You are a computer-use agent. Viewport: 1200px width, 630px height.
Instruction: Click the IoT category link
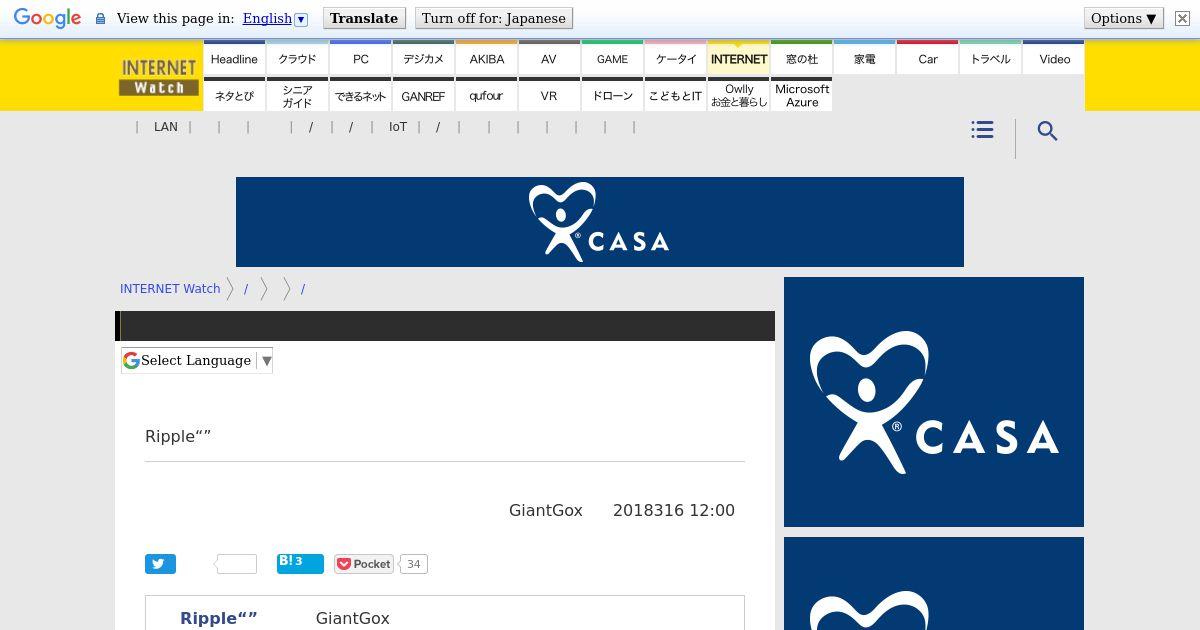pos(398,127)
